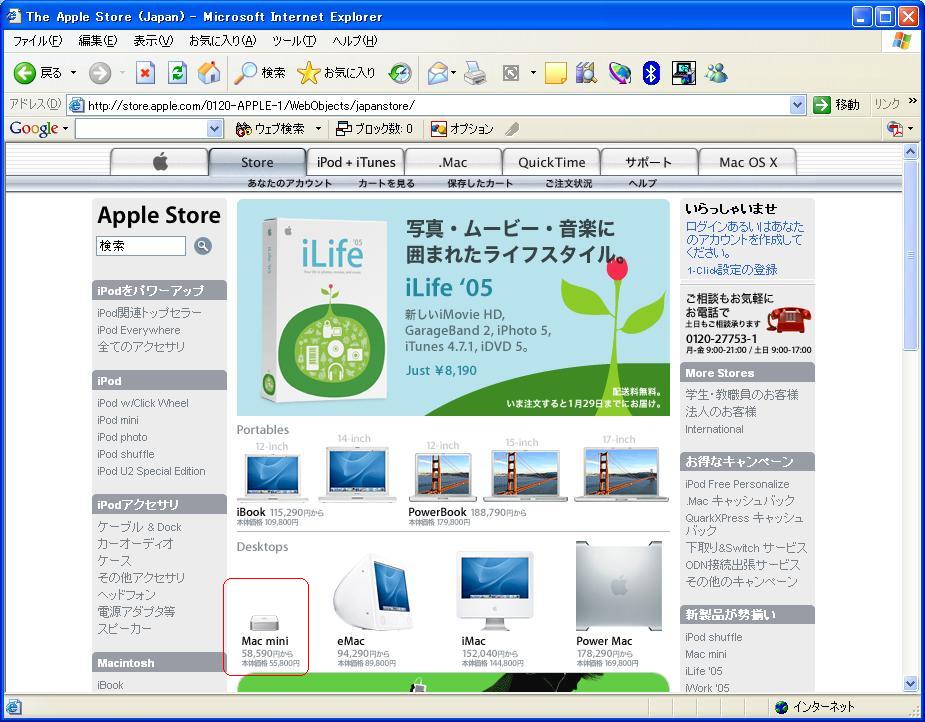
Task: Open Google toolbar options (オプション)
Action: pyautogui.click(x=462, y=129)
